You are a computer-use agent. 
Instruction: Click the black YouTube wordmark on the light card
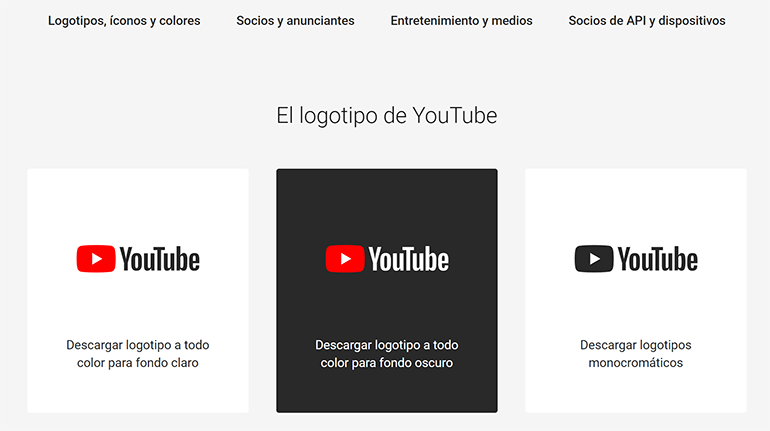tap(159, 260)
